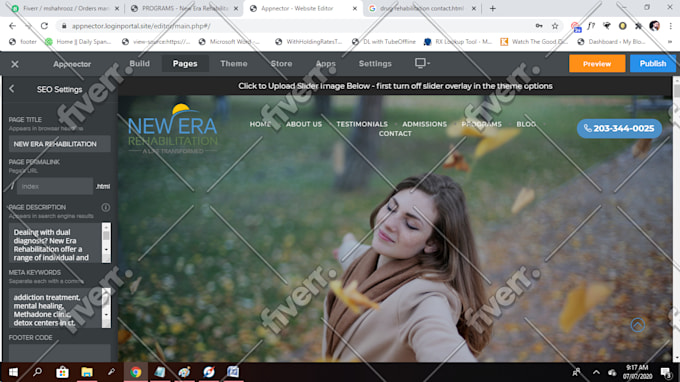Open Windows taskbar search
Screen dimensions: 680x382
(x=38, y=372)
